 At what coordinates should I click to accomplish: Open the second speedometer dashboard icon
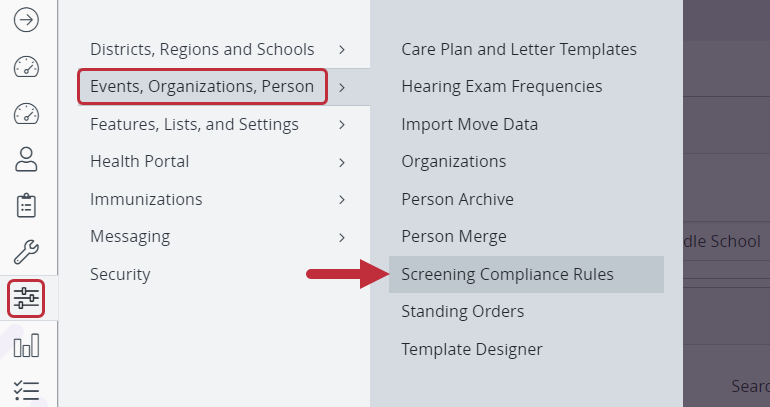[x=27, y=112]
